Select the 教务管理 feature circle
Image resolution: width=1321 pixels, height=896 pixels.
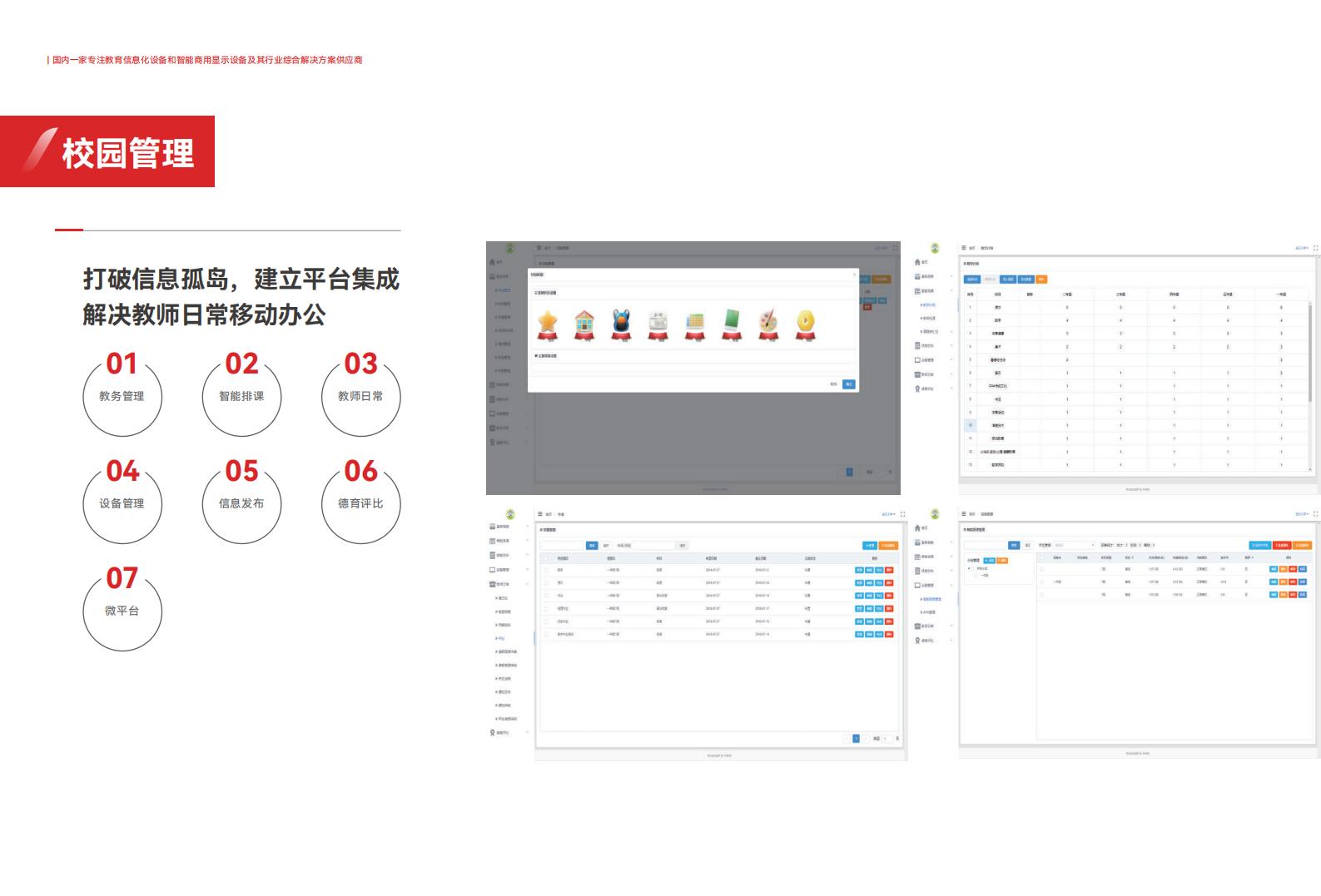(x=122, y=397)
